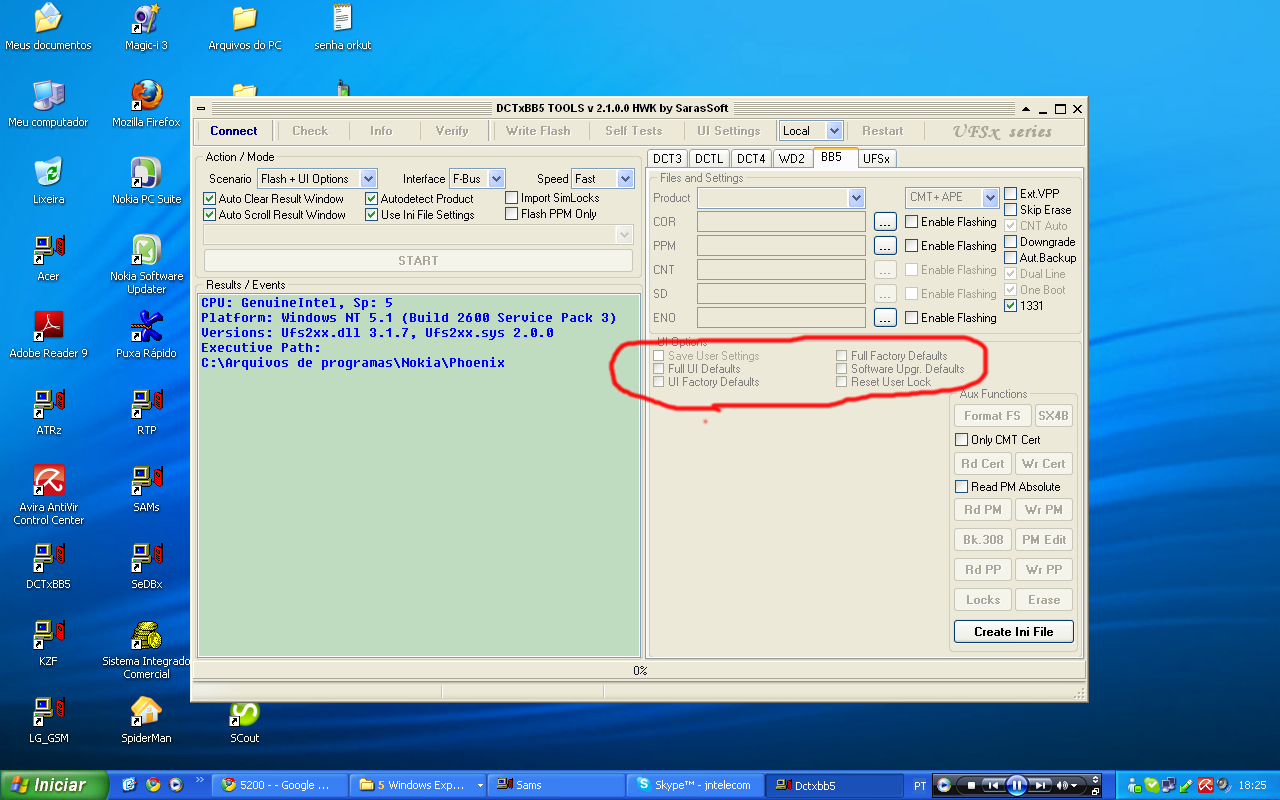Toggle Auto Clear Result Window checkbox
The width and height of the screenshot is (1280, 800).
point(210,199)
